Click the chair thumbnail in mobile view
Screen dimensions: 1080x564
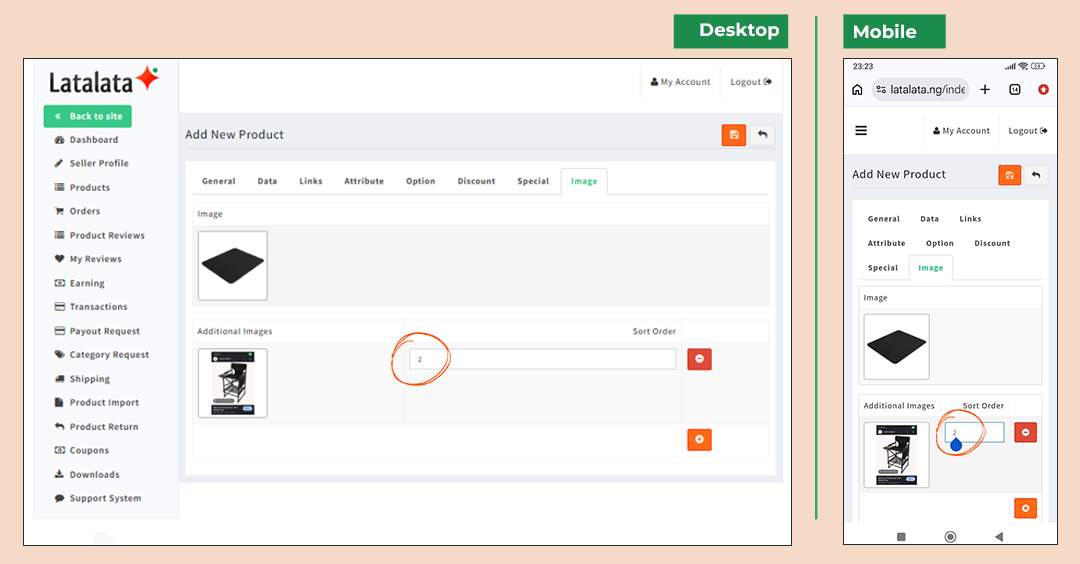tap(896, 455)
